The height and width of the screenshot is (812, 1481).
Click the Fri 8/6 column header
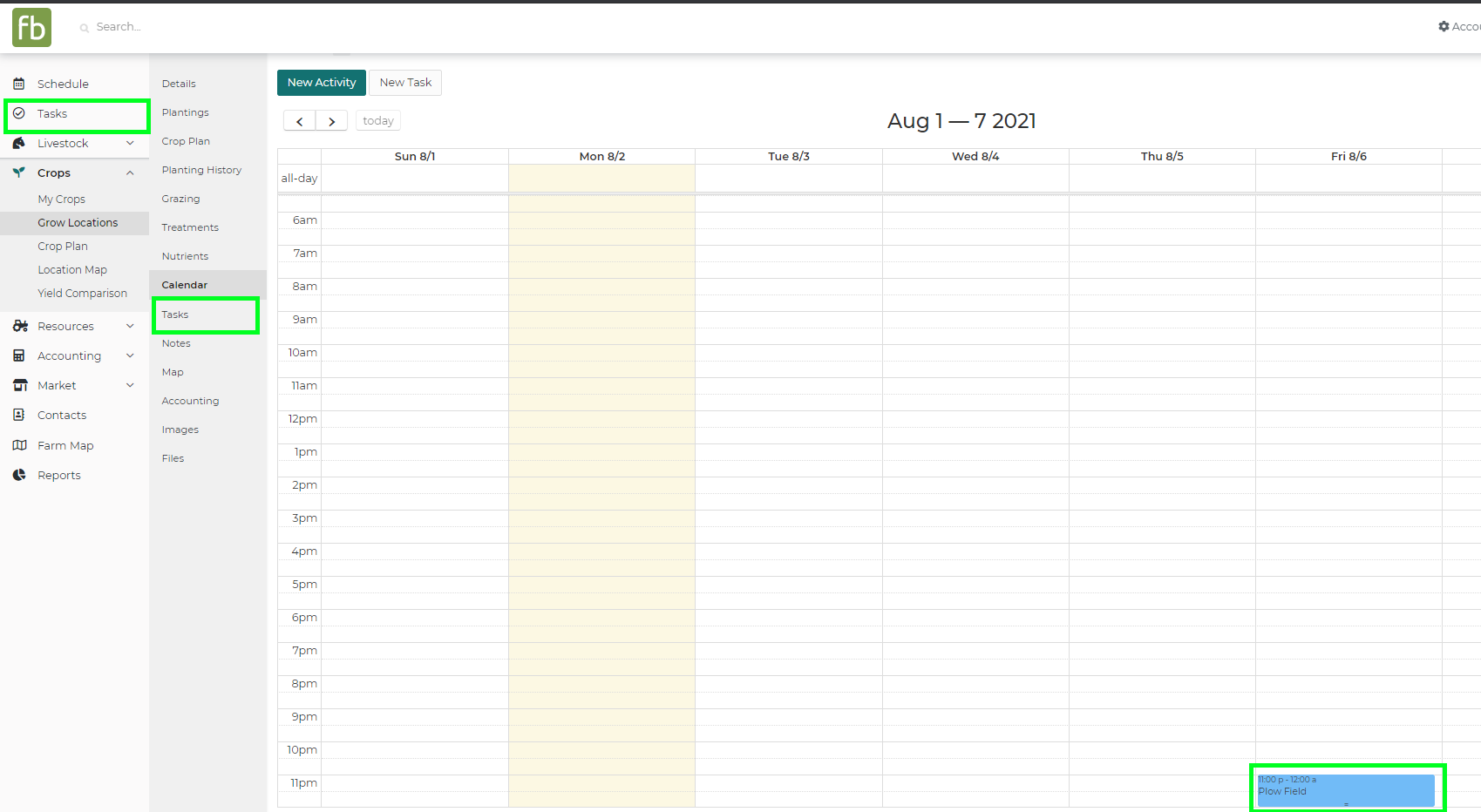(x=1349, y=157)
